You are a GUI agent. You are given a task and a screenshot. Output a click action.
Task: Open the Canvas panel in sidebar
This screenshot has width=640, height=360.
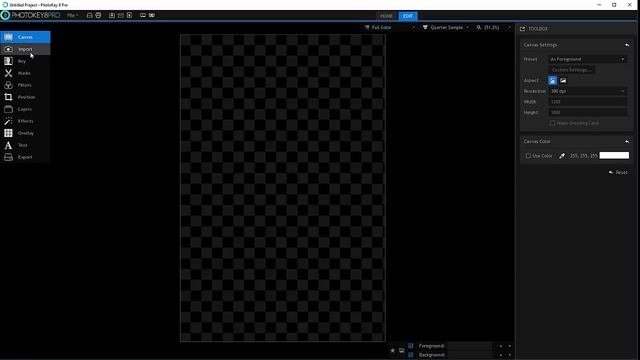(x=25, y=37)
